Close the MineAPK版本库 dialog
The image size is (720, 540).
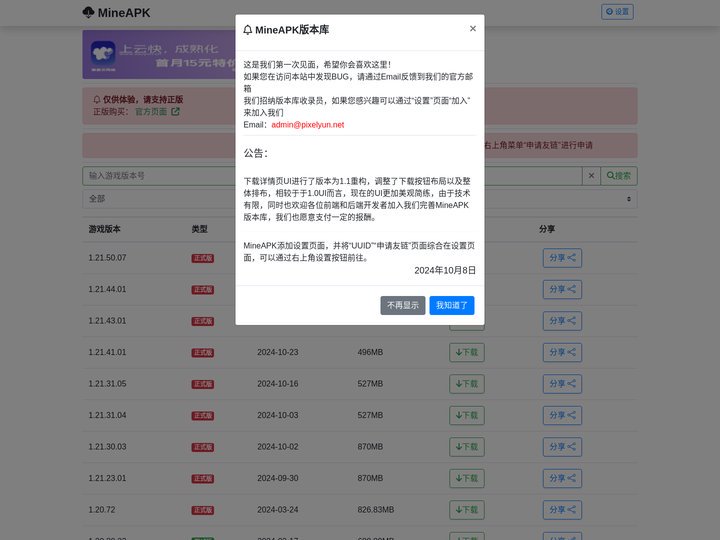tap(472, 28)
